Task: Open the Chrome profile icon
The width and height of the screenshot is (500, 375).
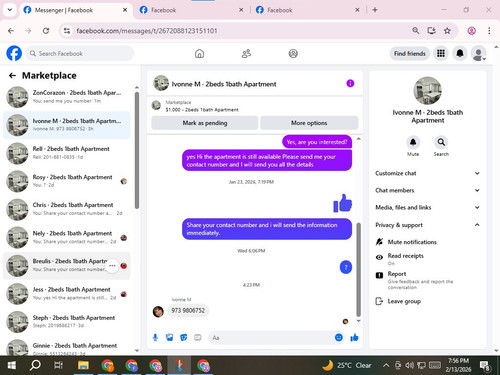Action: point(471,31)
